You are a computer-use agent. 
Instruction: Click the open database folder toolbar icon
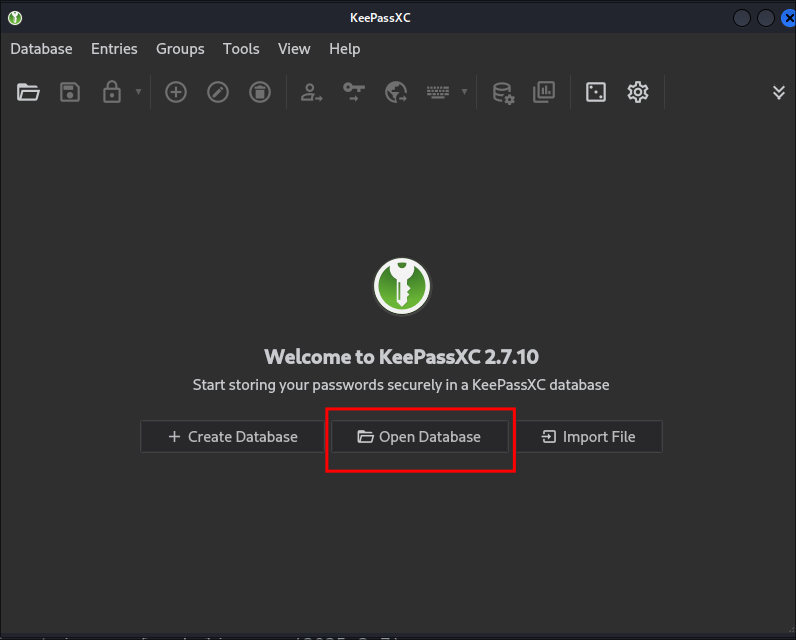tap(28, 92)
